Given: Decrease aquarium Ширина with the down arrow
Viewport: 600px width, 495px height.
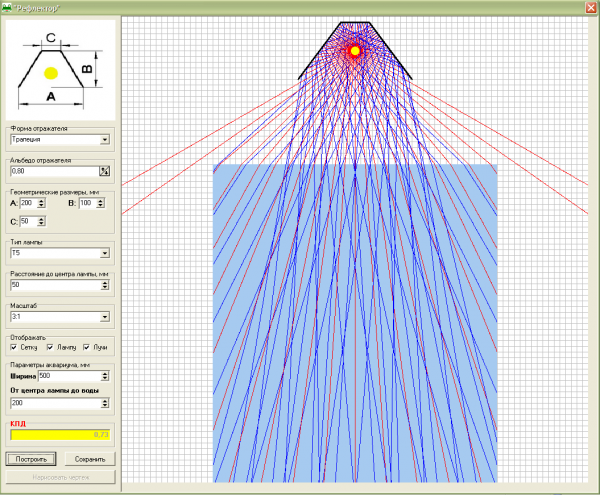Looking at the screenshot, I should pos(105,379).
